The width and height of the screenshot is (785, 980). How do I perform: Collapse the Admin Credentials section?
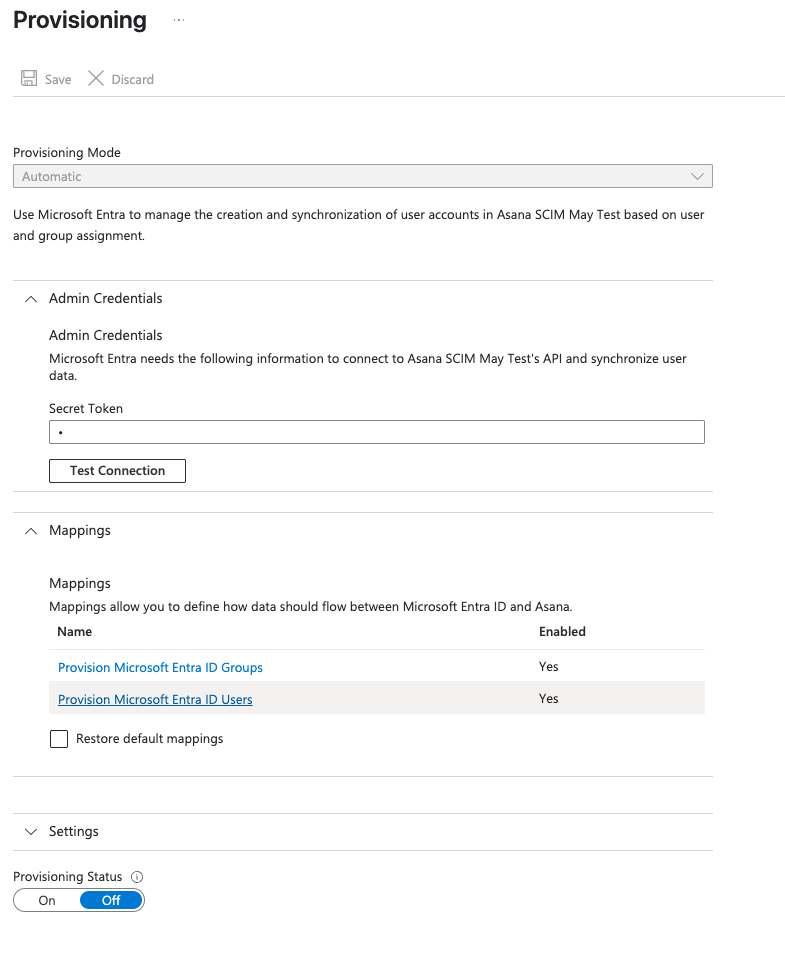coord(31,298)
